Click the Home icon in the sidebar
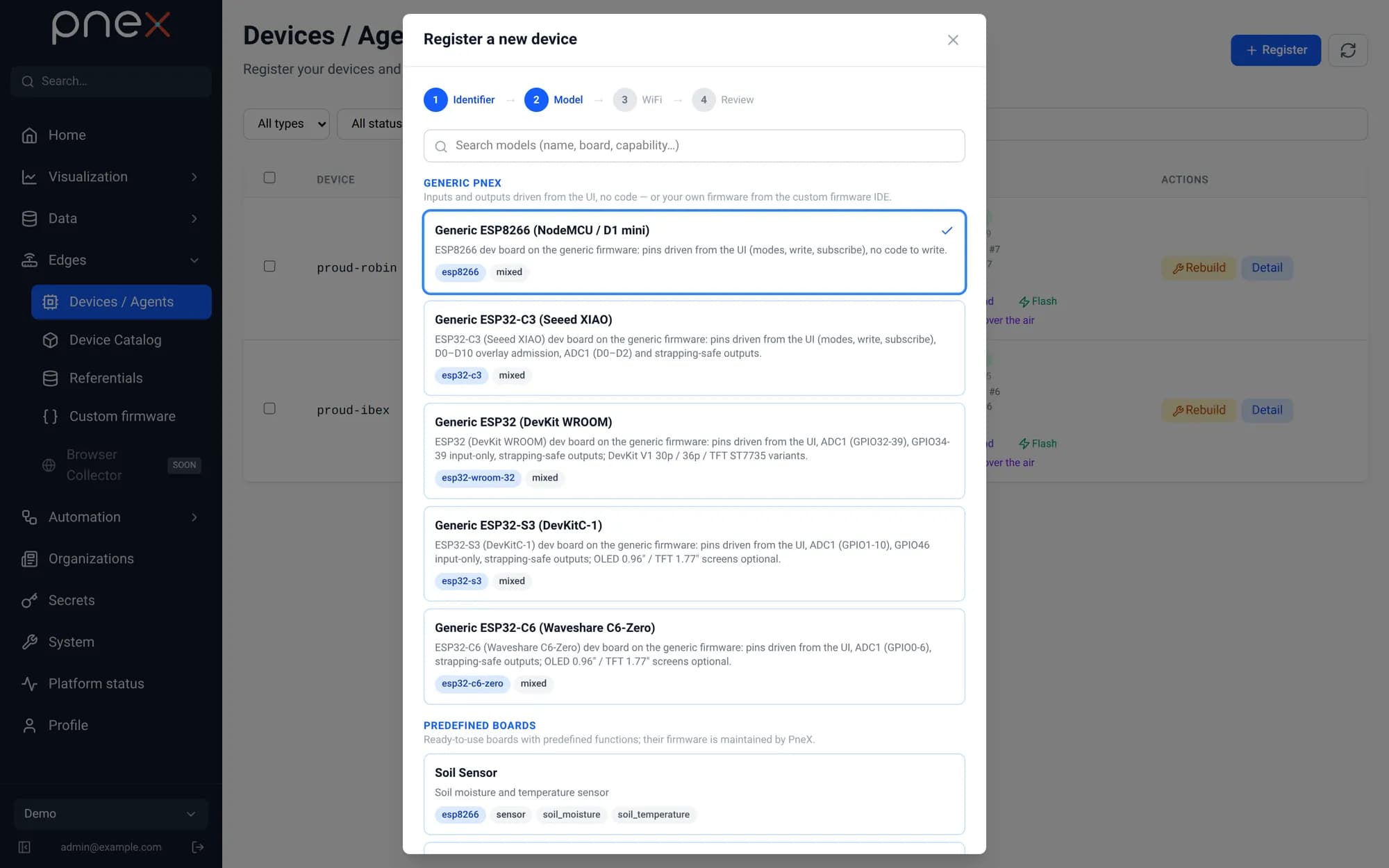Viewport: 1389px width, 868px height. pyautogui.click(x=29, y=135)
